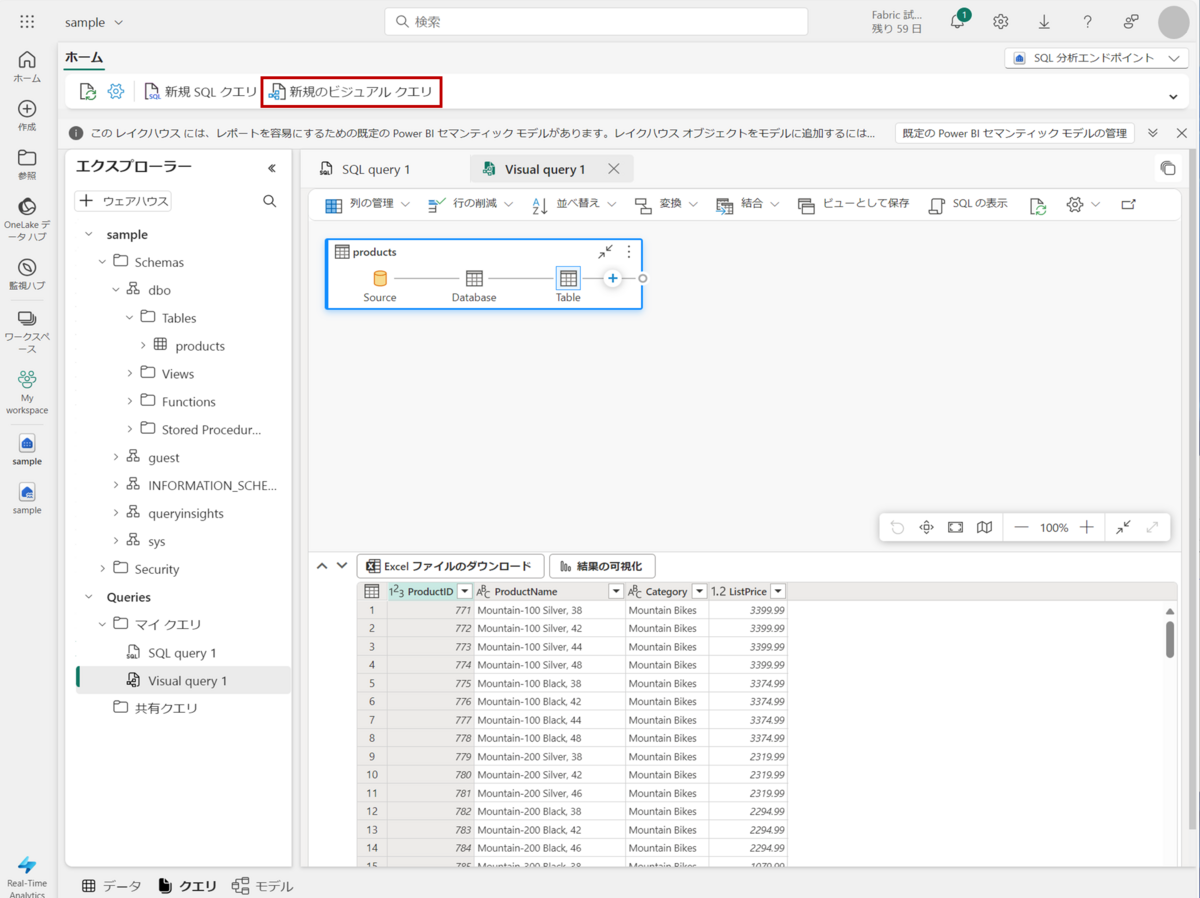Image resolution: width=1200 pixels, height=898 pixels.
Task: Click 新規のビジュアル クエリ button
Action: pos(351,92)
